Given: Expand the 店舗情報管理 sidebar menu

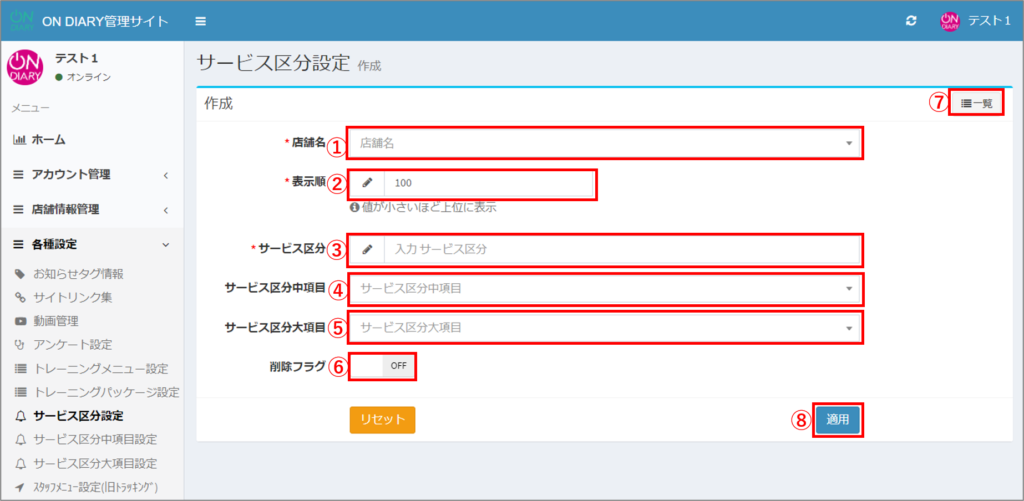Looking at the screenshot, I should pos(90,209).
